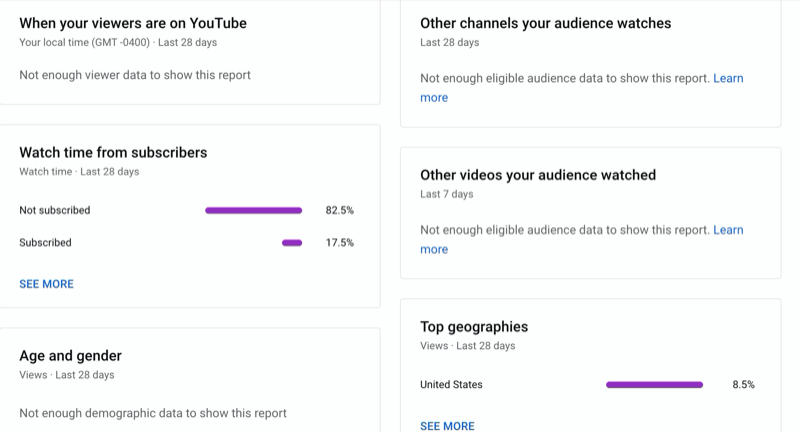Open SEE MORE under Top geographies
This screenshot has height=432, width=800.
(447, 426)
